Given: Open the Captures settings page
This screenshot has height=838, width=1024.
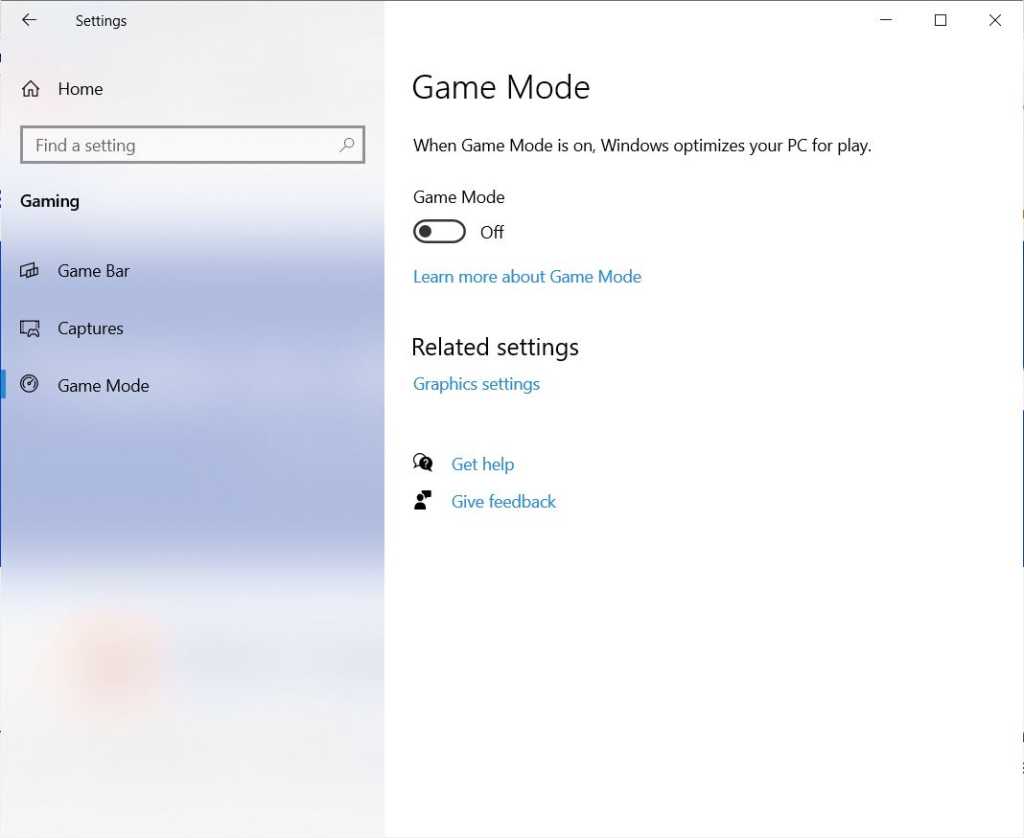Looking at the screenshot, I should click(x=90, y=328).
